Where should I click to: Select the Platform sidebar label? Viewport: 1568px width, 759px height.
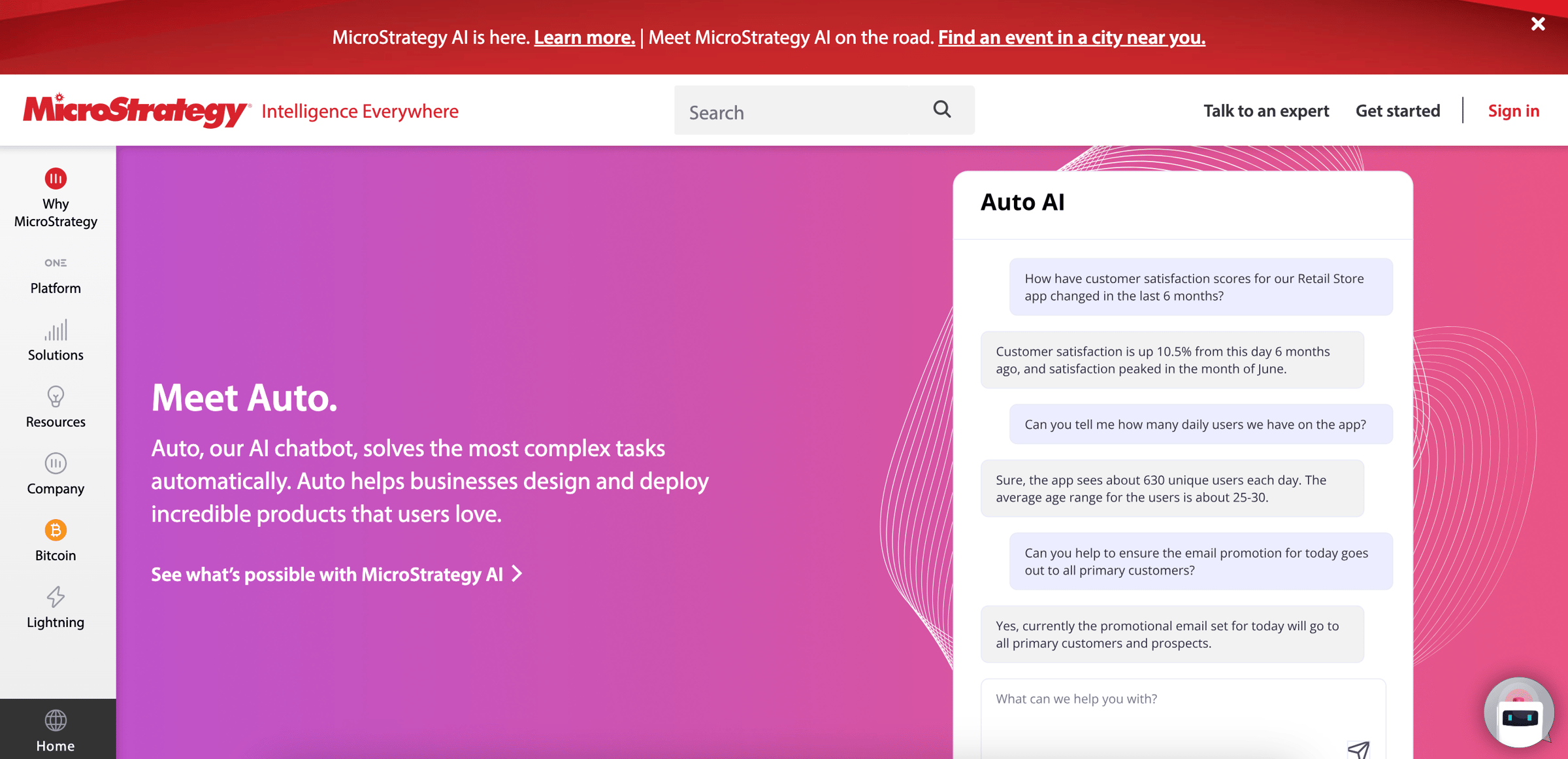tap(56, 288)
